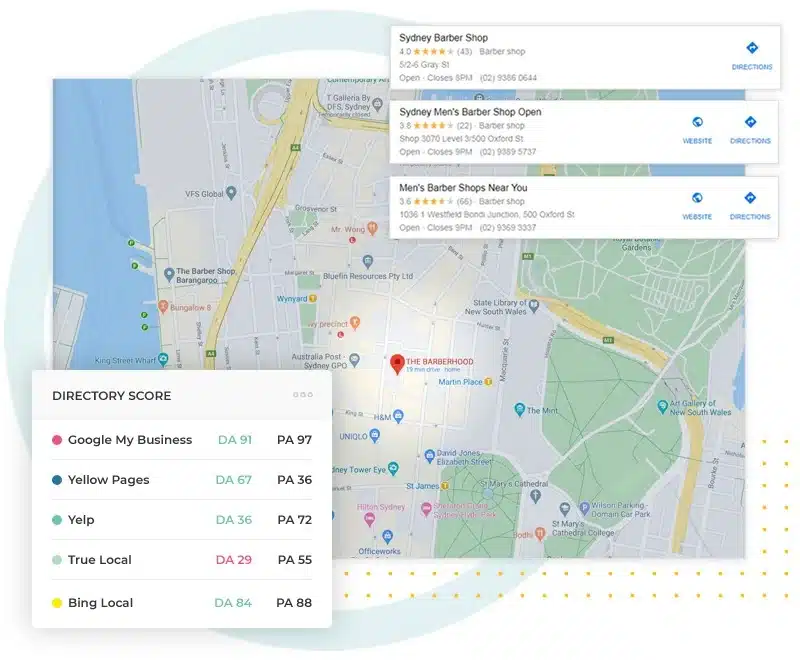Click Directions icon for Men's Barber Shops Near You
The width and height of the screenshot is (800, 660).
click(749, 198)
